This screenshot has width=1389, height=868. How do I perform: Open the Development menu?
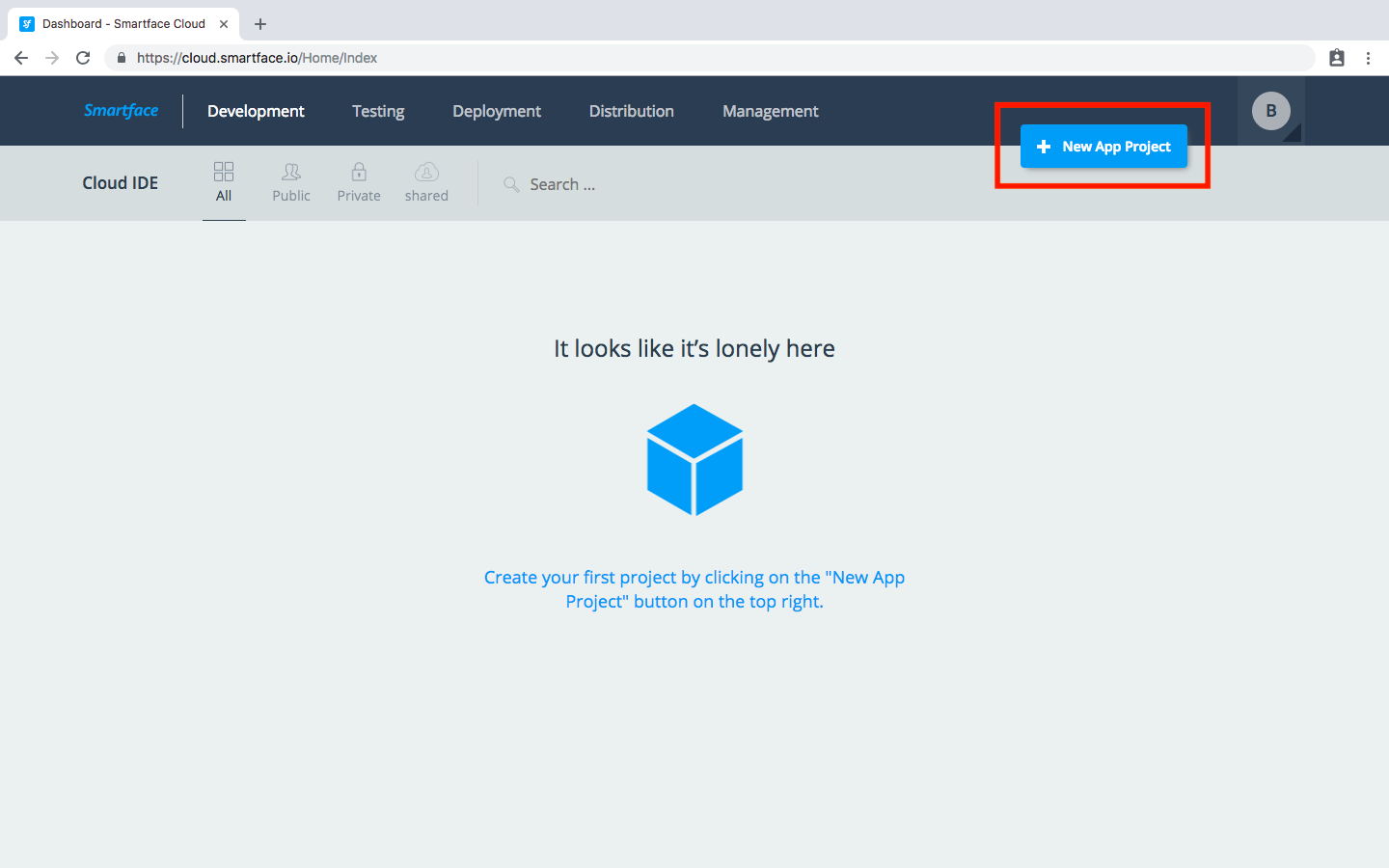pyautogui.click(x=256, y=111)
